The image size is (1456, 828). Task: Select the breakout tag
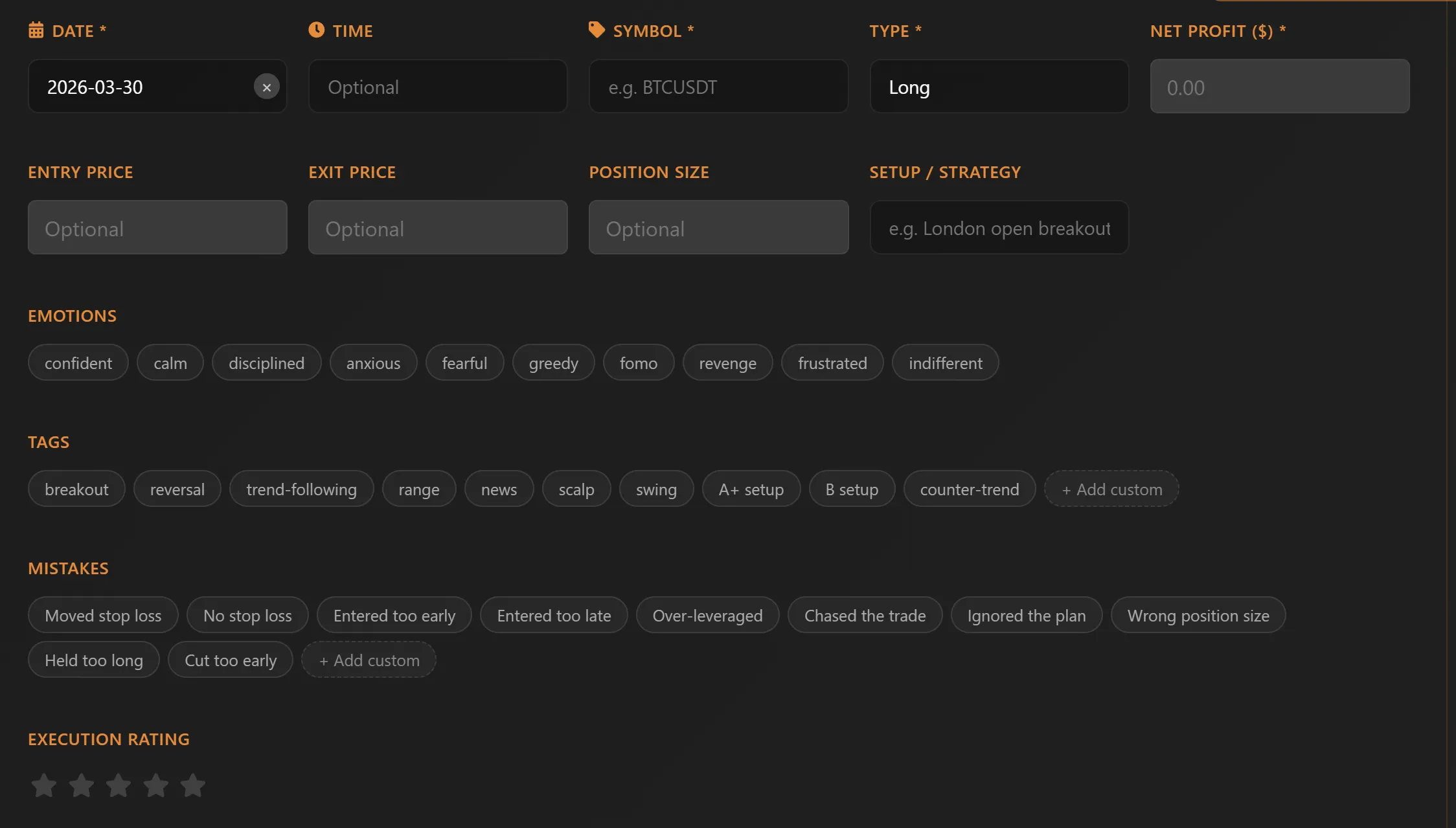77,489
